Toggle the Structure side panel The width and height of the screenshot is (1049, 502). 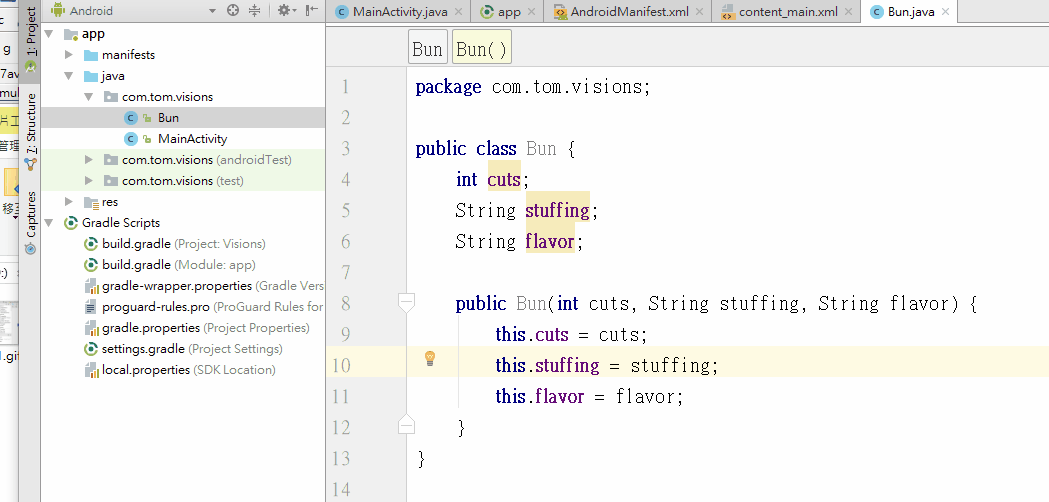(x=30, y=123)
